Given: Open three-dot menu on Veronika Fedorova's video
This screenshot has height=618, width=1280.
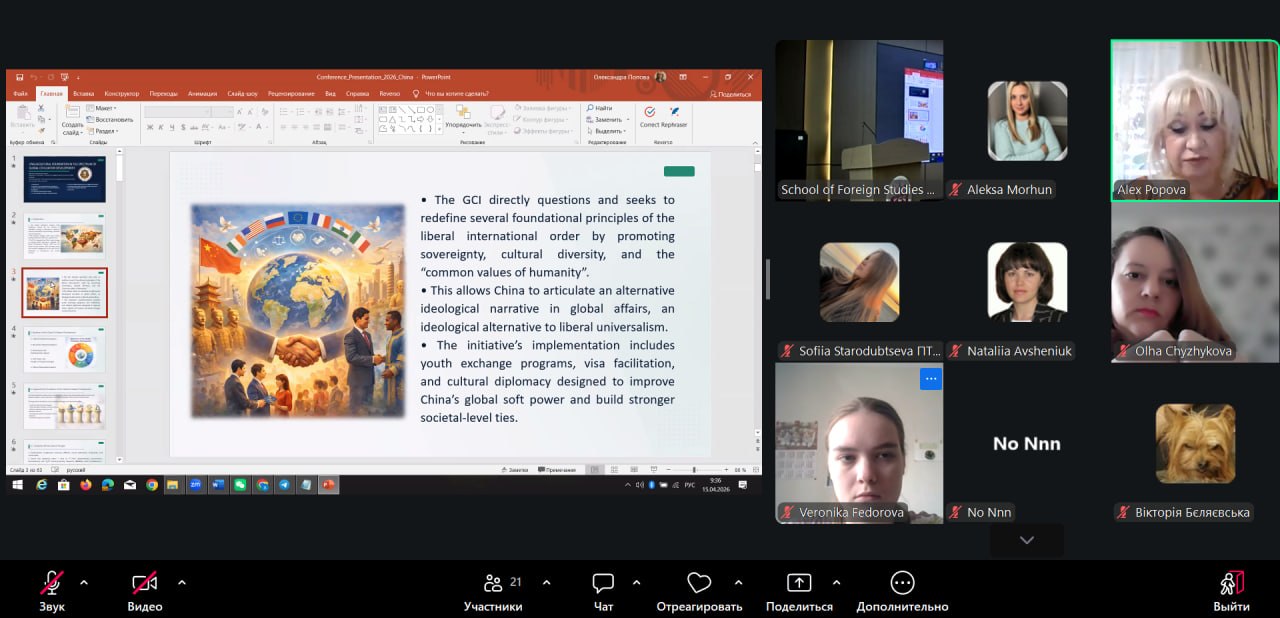Looking at the screenshot, I should point(930,379).
